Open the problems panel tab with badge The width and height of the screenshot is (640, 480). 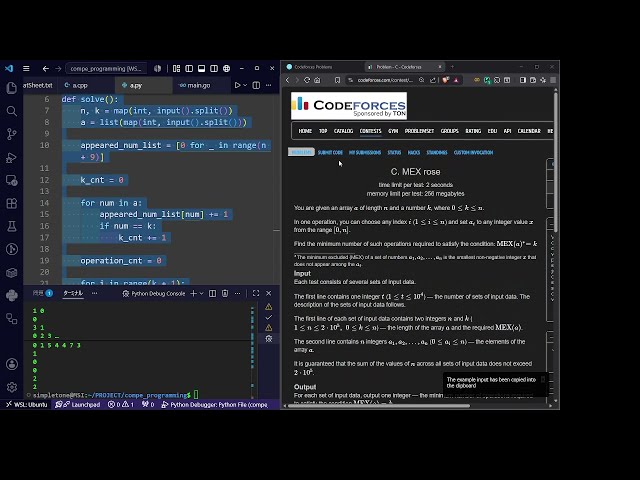(x=43, y=293)
